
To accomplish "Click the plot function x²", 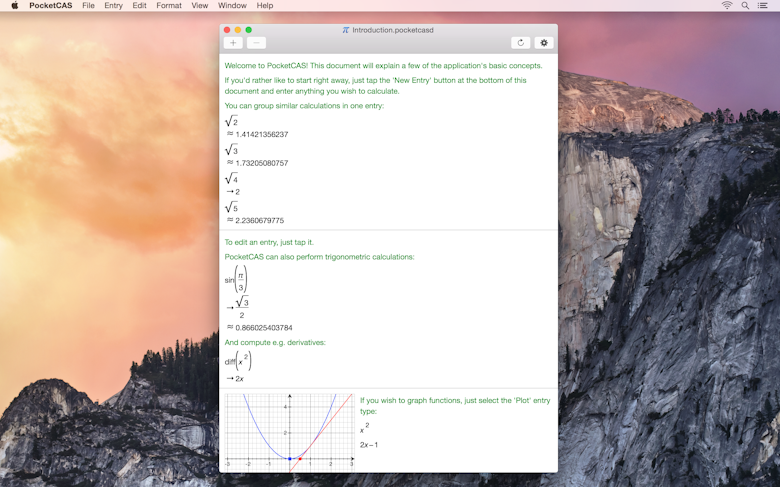I will [365, 428].
